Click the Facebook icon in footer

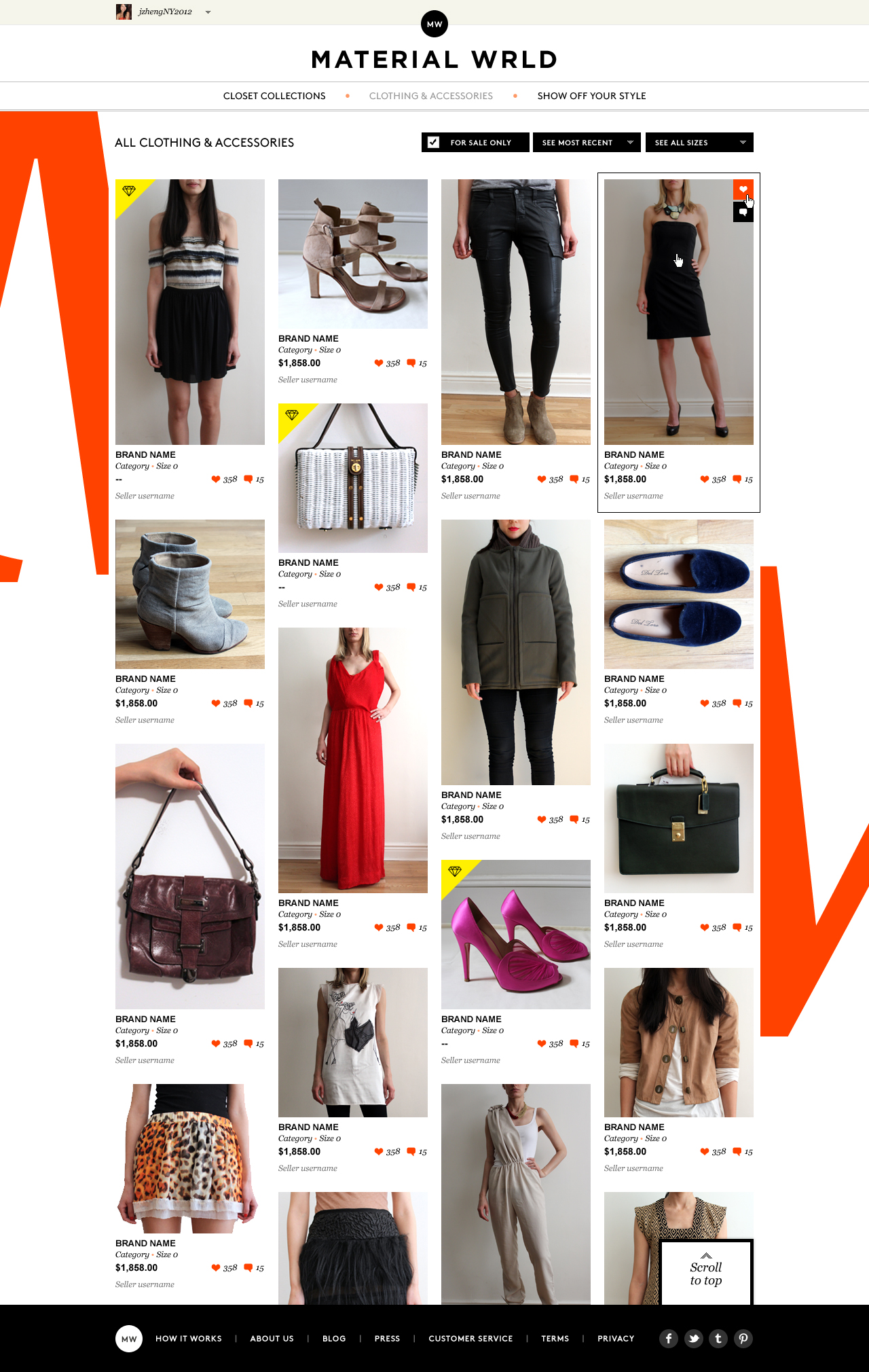[669, 1338]
